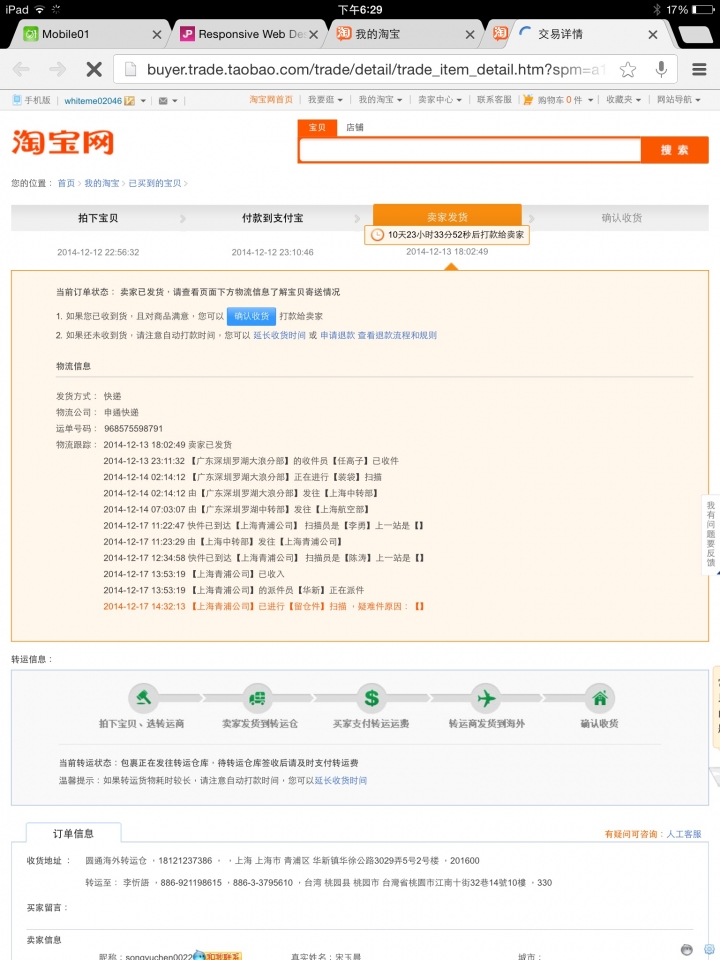
Task: Open the 申请退款 link
Action: [337, 336]
